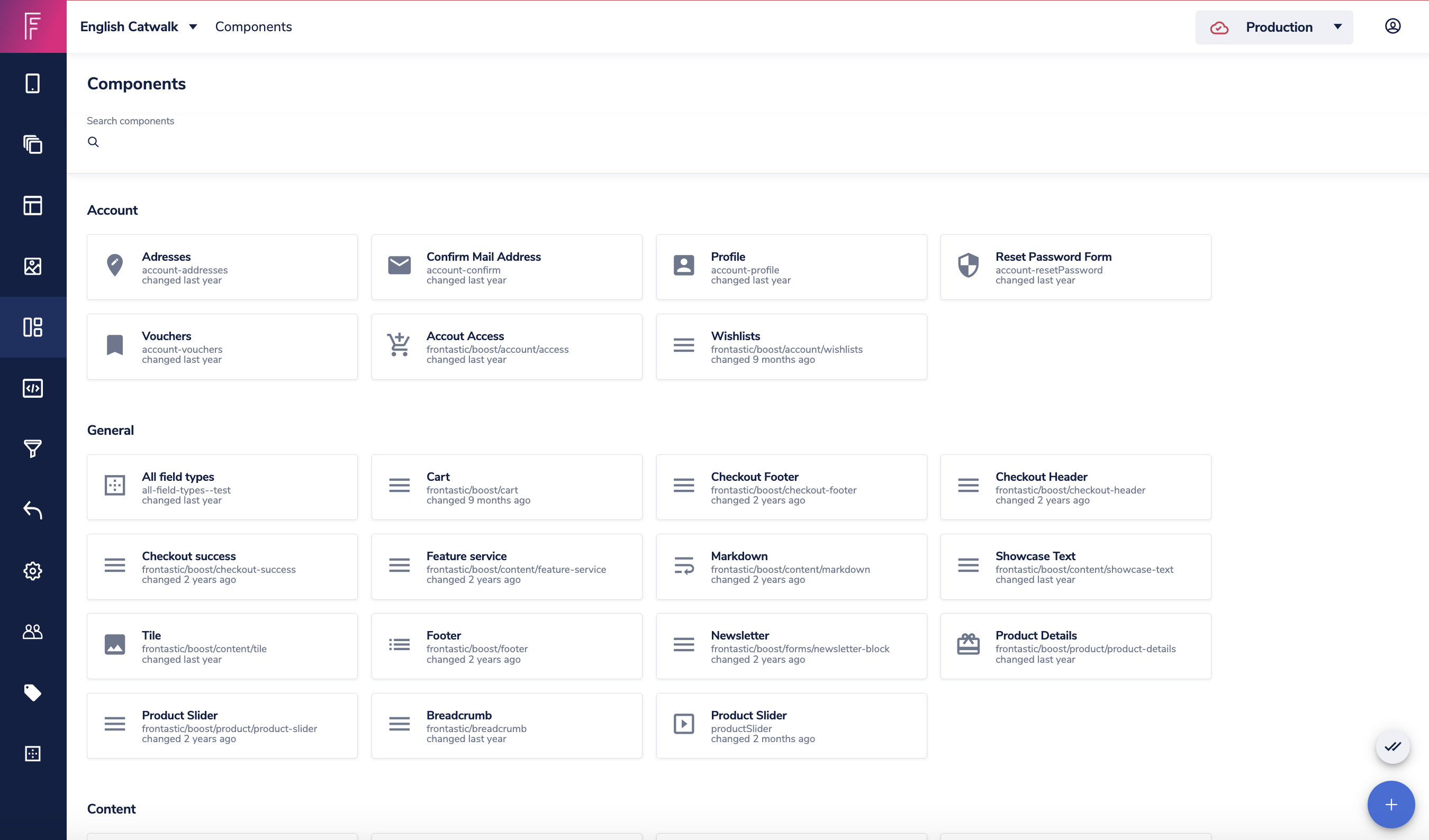Click the frontastic/breadcrumb path text
The height and width of the screenshot is (840, 1429).
tap(476, 729)
